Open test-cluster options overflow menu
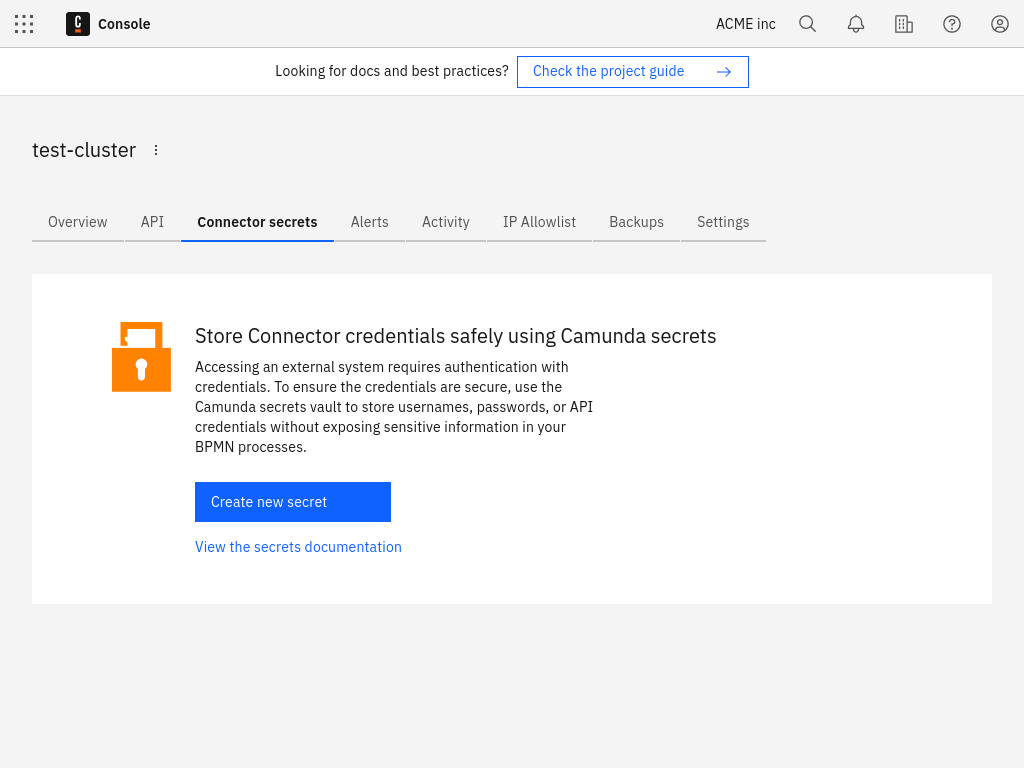 coord(156,150)
